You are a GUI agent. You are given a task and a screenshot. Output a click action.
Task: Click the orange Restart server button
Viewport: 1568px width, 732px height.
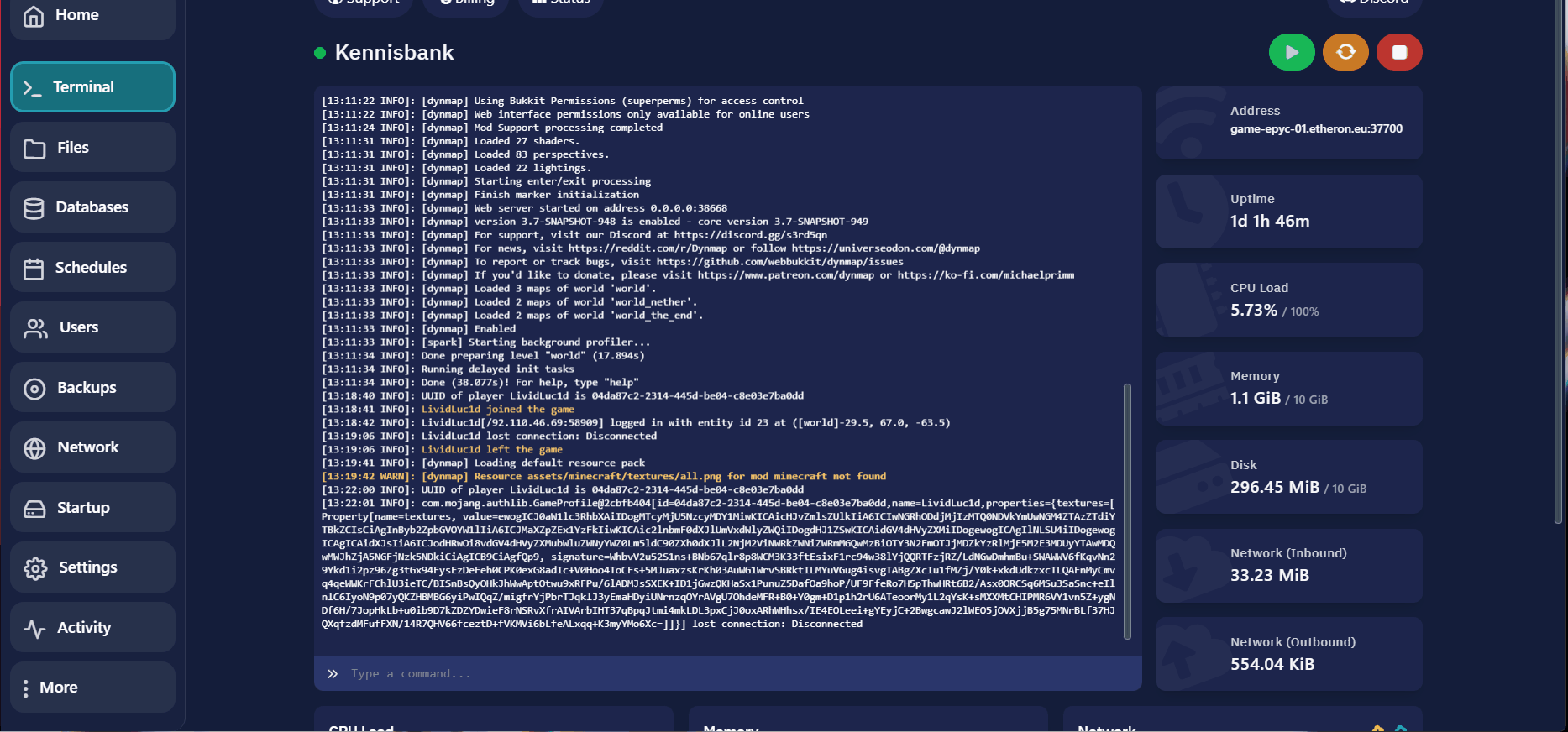1345,52
